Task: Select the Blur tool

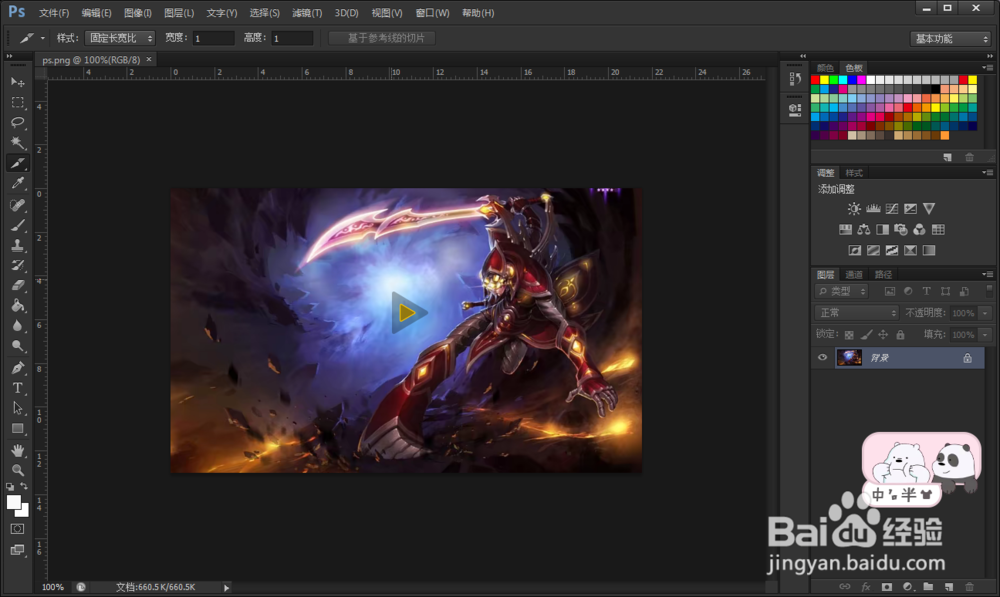Action: pyautogui.click(x=17, y=326)
